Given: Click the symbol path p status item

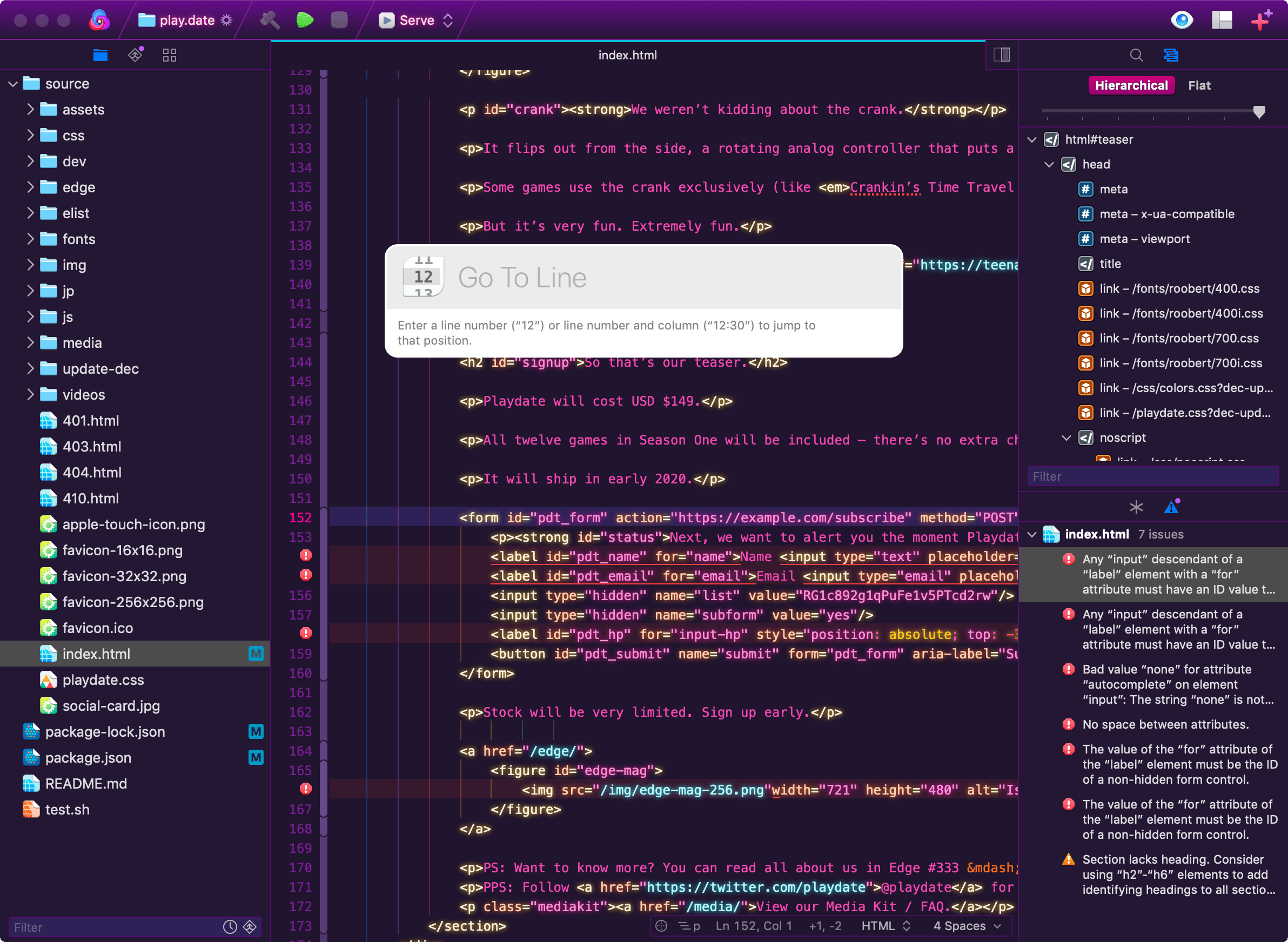Looking at the screenshot, I should click(689, 926).
